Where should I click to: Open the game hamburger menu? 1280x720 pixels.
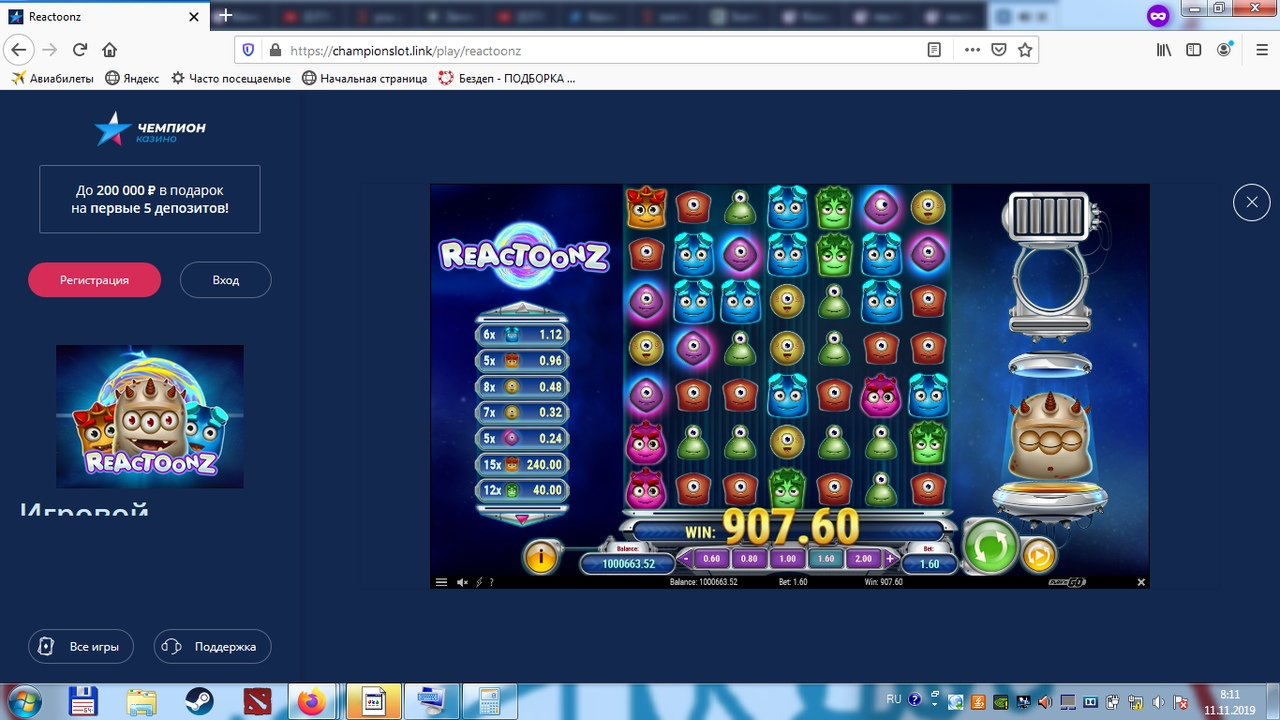(441, 582)
